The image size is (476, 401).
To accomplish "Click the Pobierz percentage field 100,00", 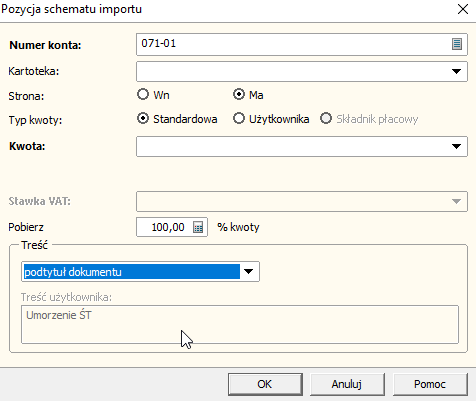I will [x=172, y=227].
